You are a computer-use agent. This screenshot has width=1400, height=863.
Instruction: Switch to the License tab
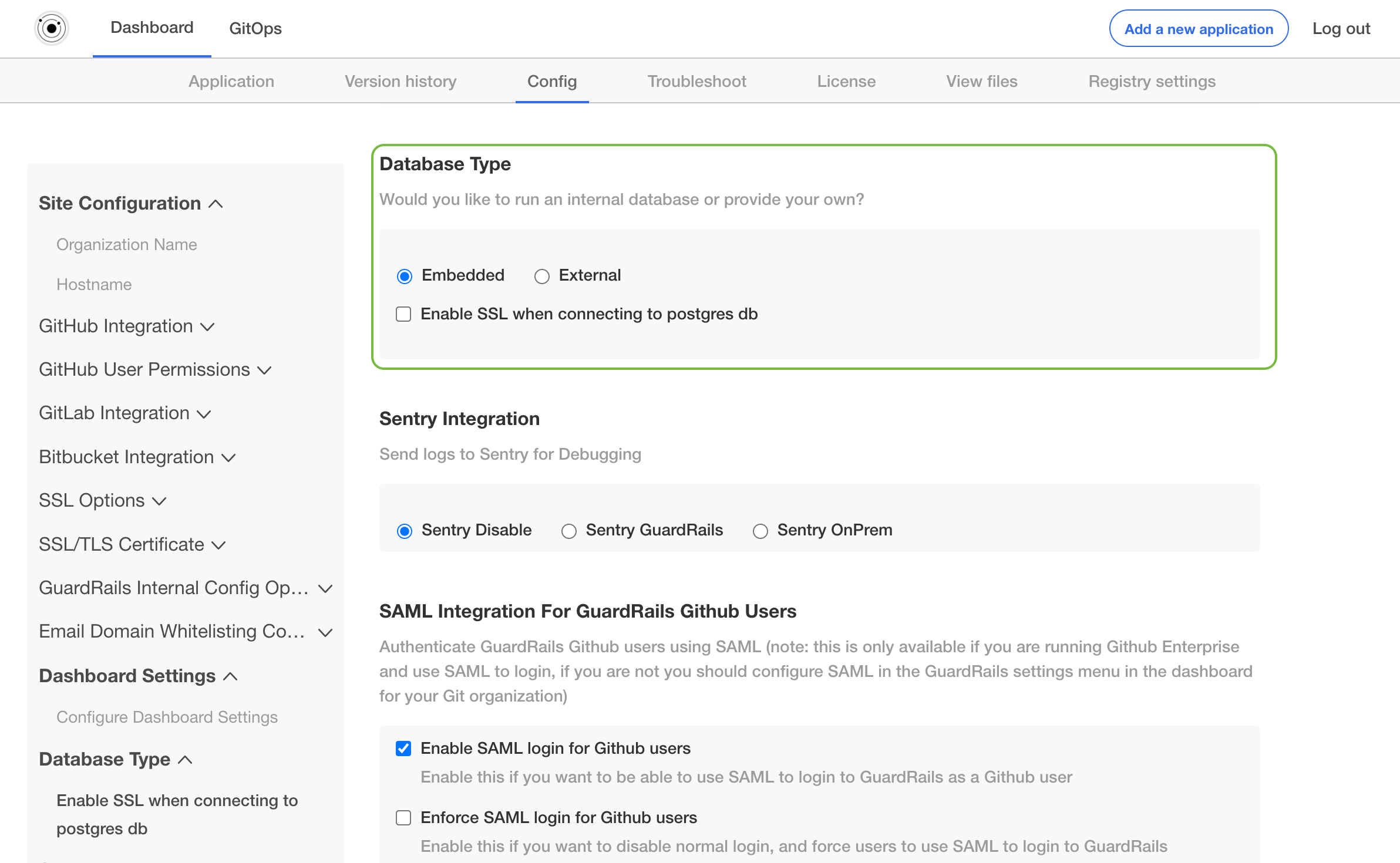point(846,81)
